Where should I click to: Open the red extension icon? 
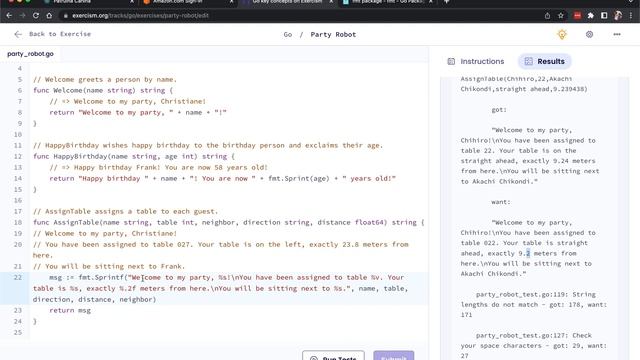coord(577,16)
